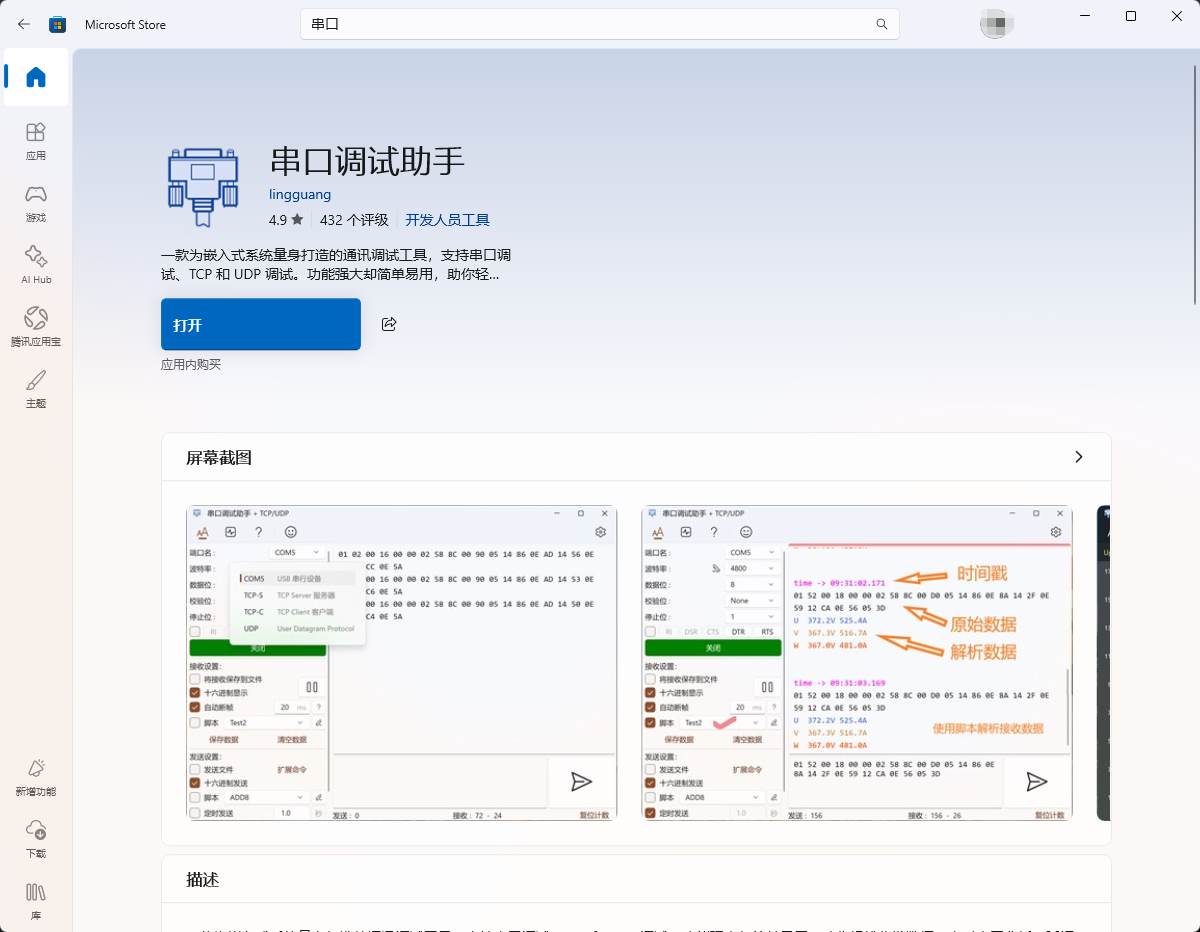
Task: Select the 应用 (Apps) sidebar icon
Action: [x=35, y=140]
